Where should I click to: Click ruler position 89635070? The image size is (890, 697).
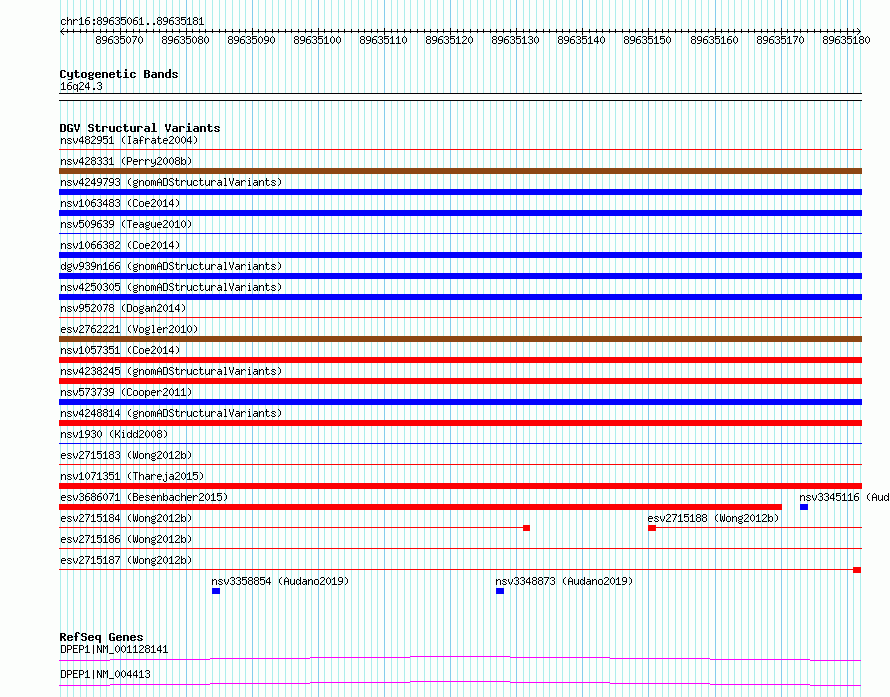click(x=119, y=40)
